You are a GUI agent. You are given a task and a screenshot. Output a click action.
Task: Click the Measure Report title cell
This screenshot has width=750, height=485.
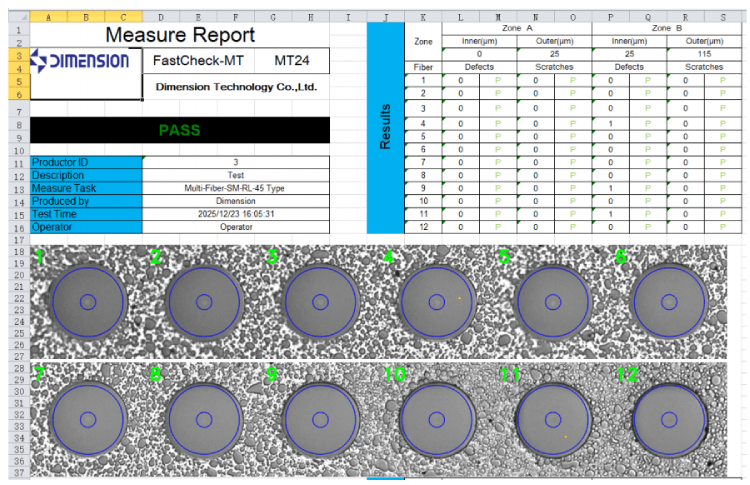(179, 35)
